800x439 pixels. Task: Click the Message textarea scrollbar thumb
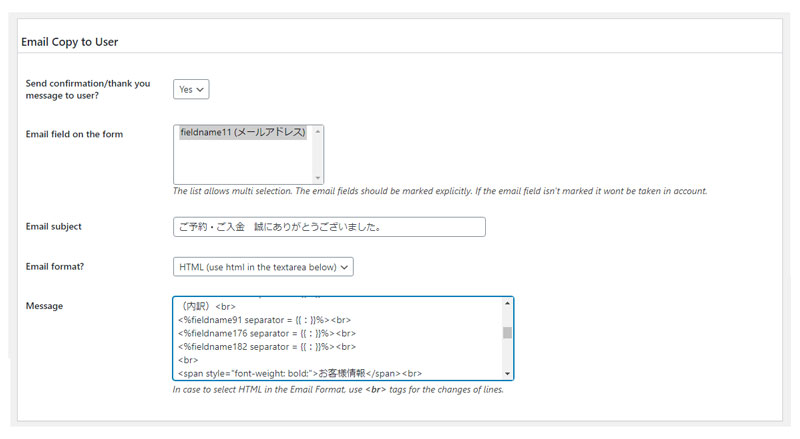pos(507,333)
